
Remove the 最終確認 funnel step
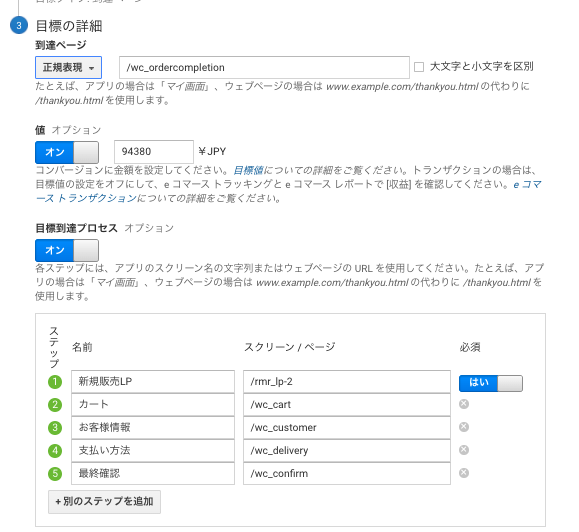(x=464, y=473)
